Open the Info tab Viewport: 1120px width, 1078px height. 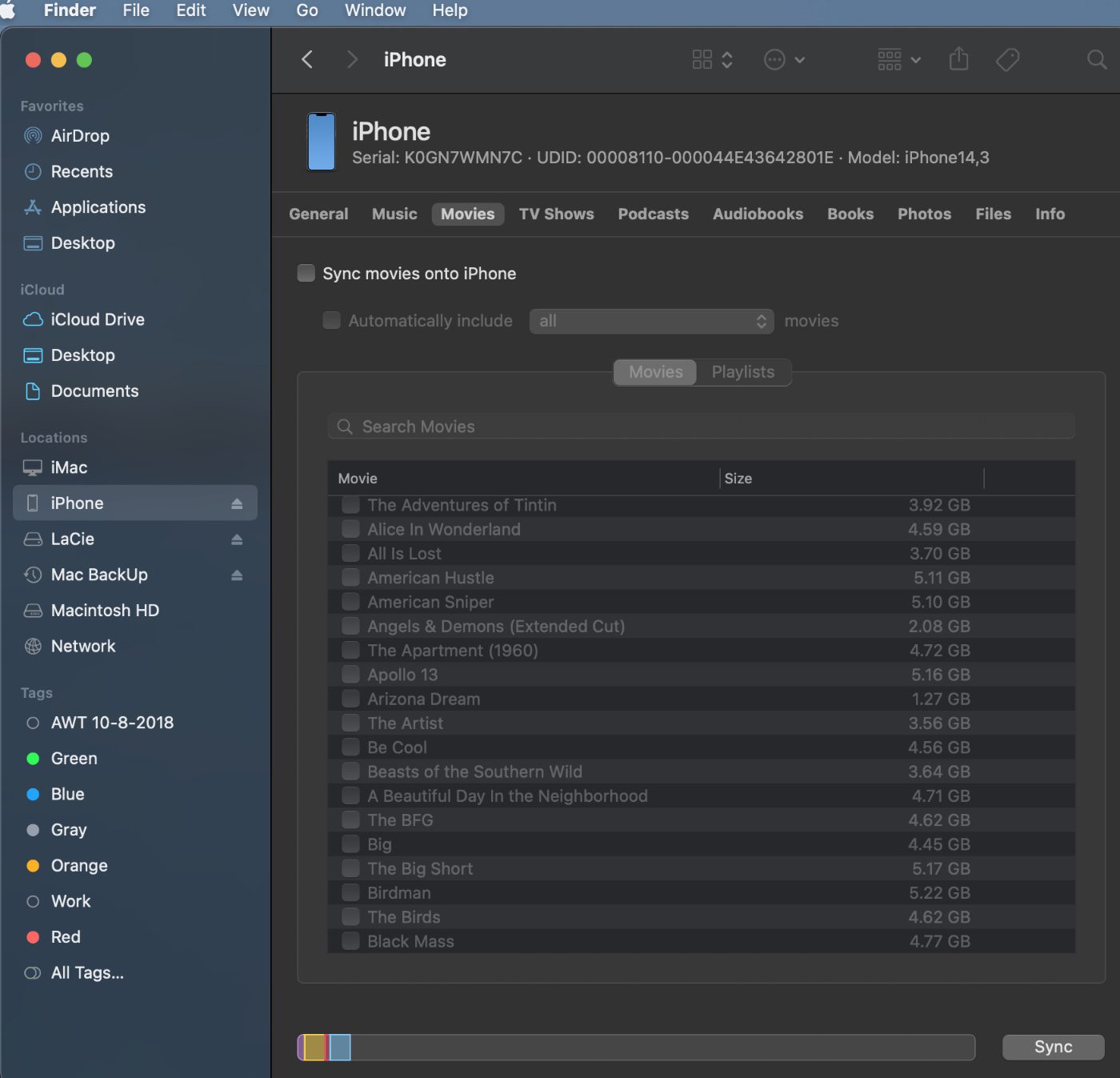click(x=1050, y=214)
